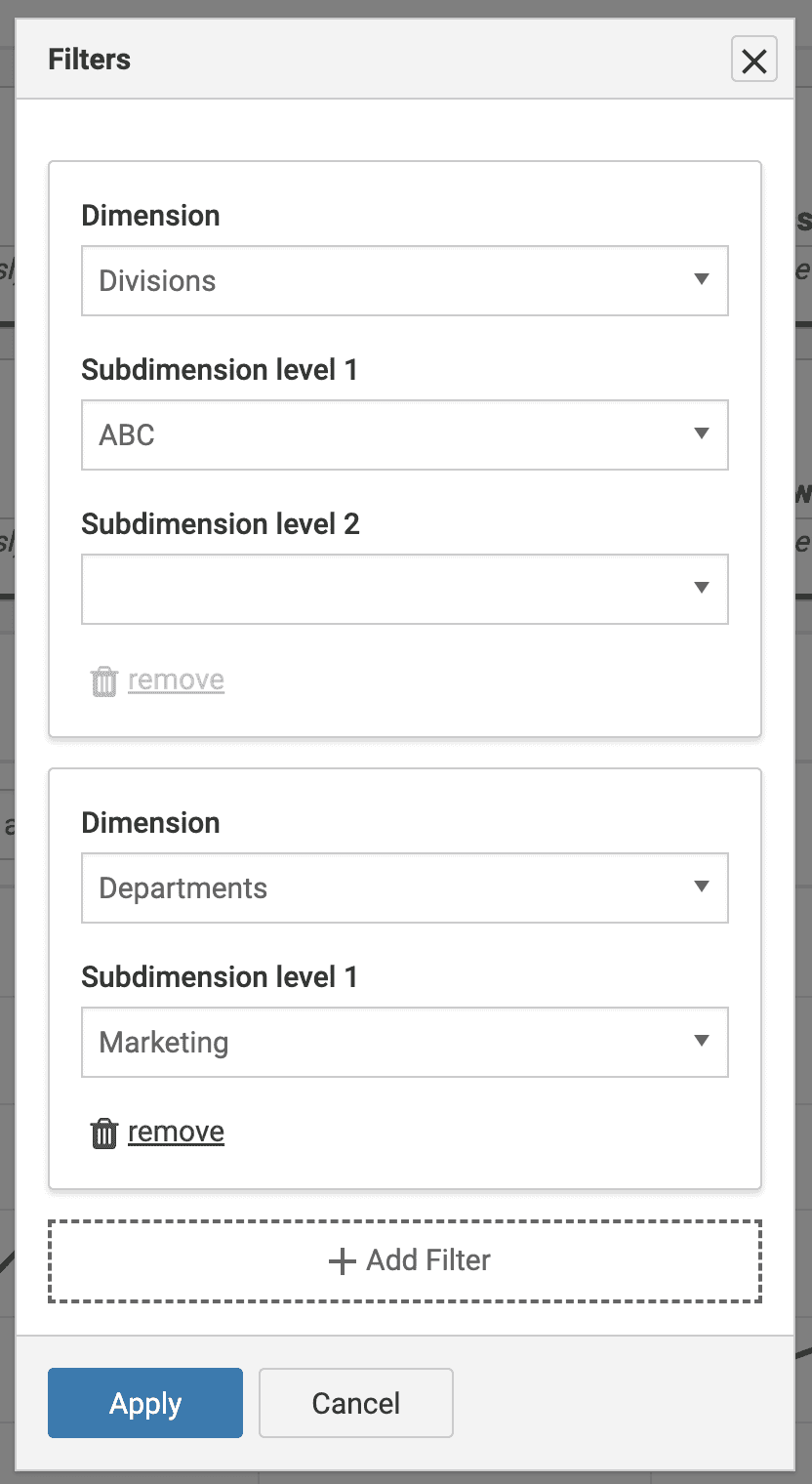
Task: Click the dropdown caret on the Divisions field
Action: [702, 280]
